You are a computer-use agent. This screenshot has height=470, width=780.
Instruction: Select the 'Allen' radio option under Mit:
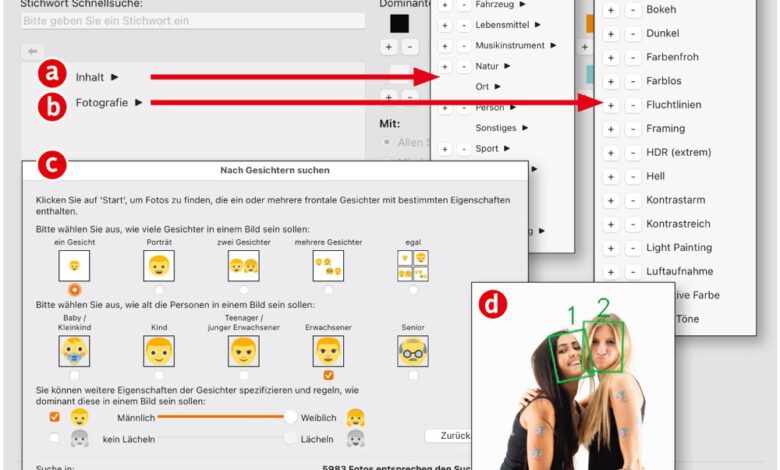[x=387, y=142]
